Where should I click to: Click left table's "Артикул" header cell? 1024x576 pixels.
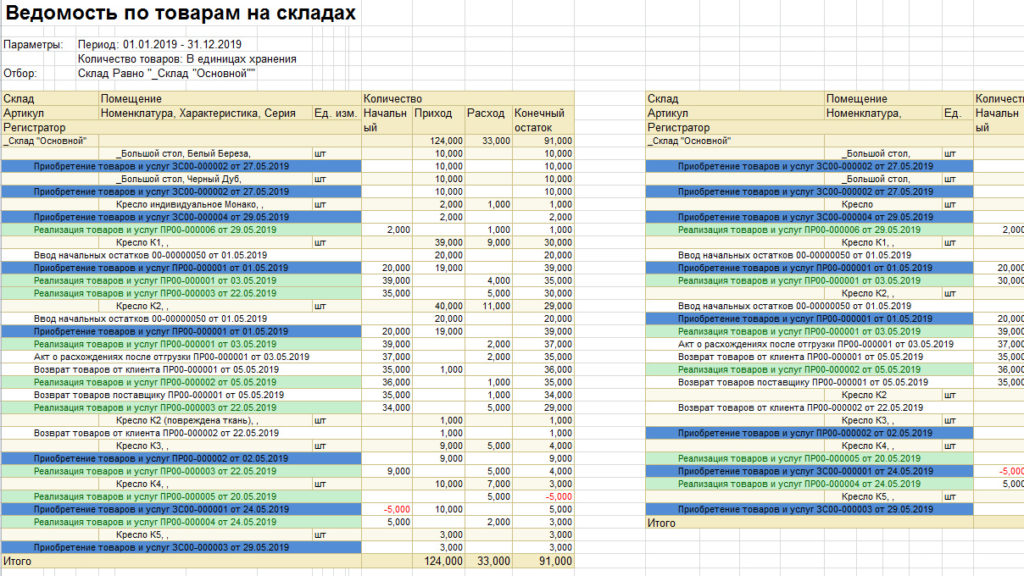tap(50, 113)
